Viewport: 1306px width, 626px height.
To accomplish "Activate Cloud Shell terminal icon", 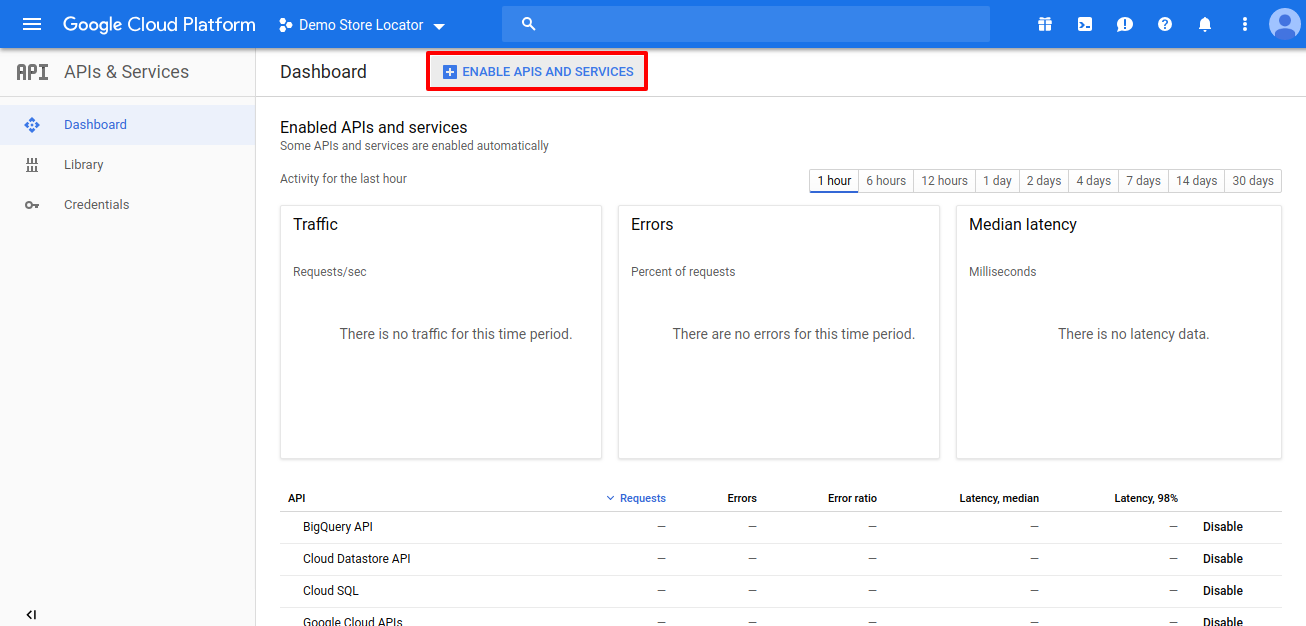I will pos(1085,24).
